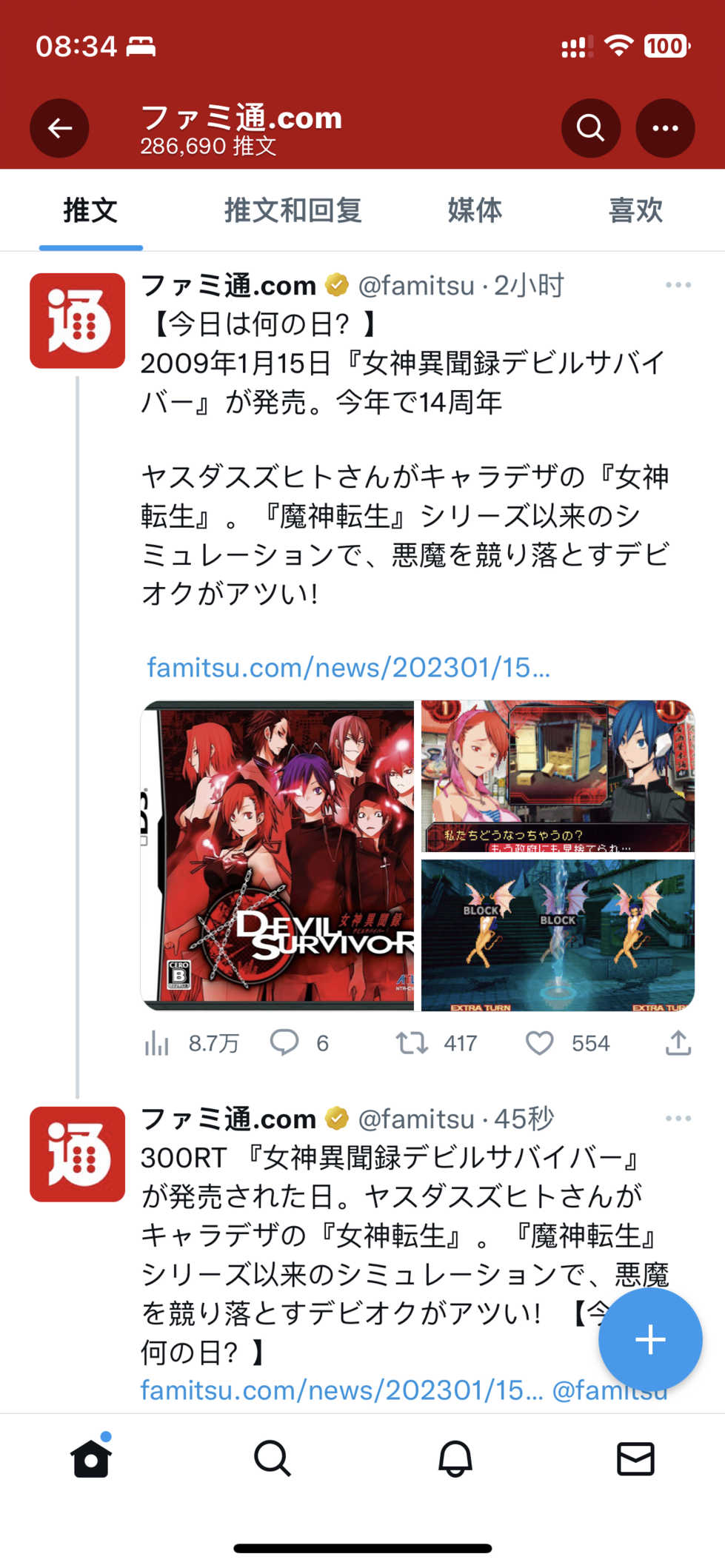Expand more options on the 45秒 tweet

[x=678, y=1119]
